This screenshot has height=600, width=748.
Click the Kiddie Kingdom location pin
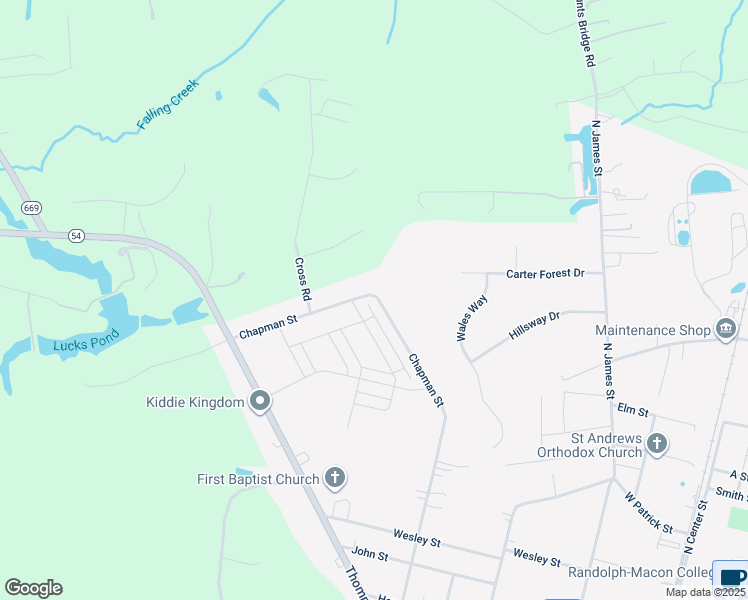260,402
